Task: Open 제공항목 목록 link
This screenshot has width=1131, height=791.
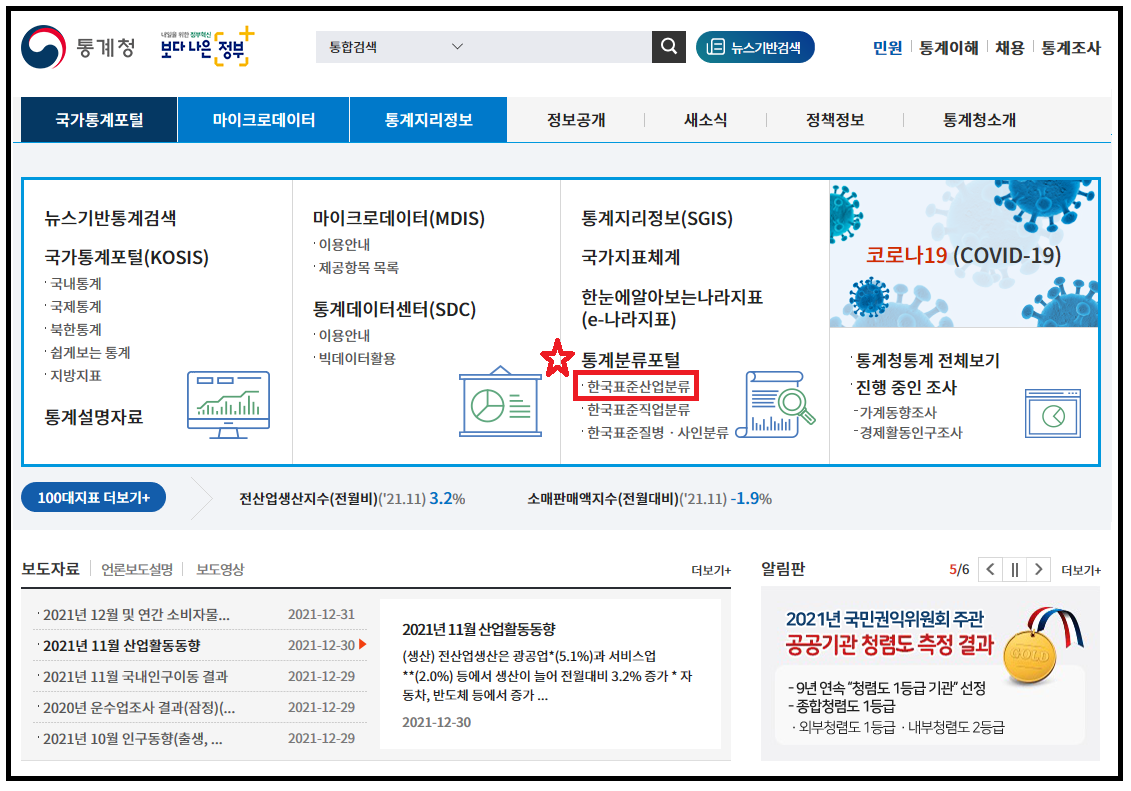Action: 358,268
